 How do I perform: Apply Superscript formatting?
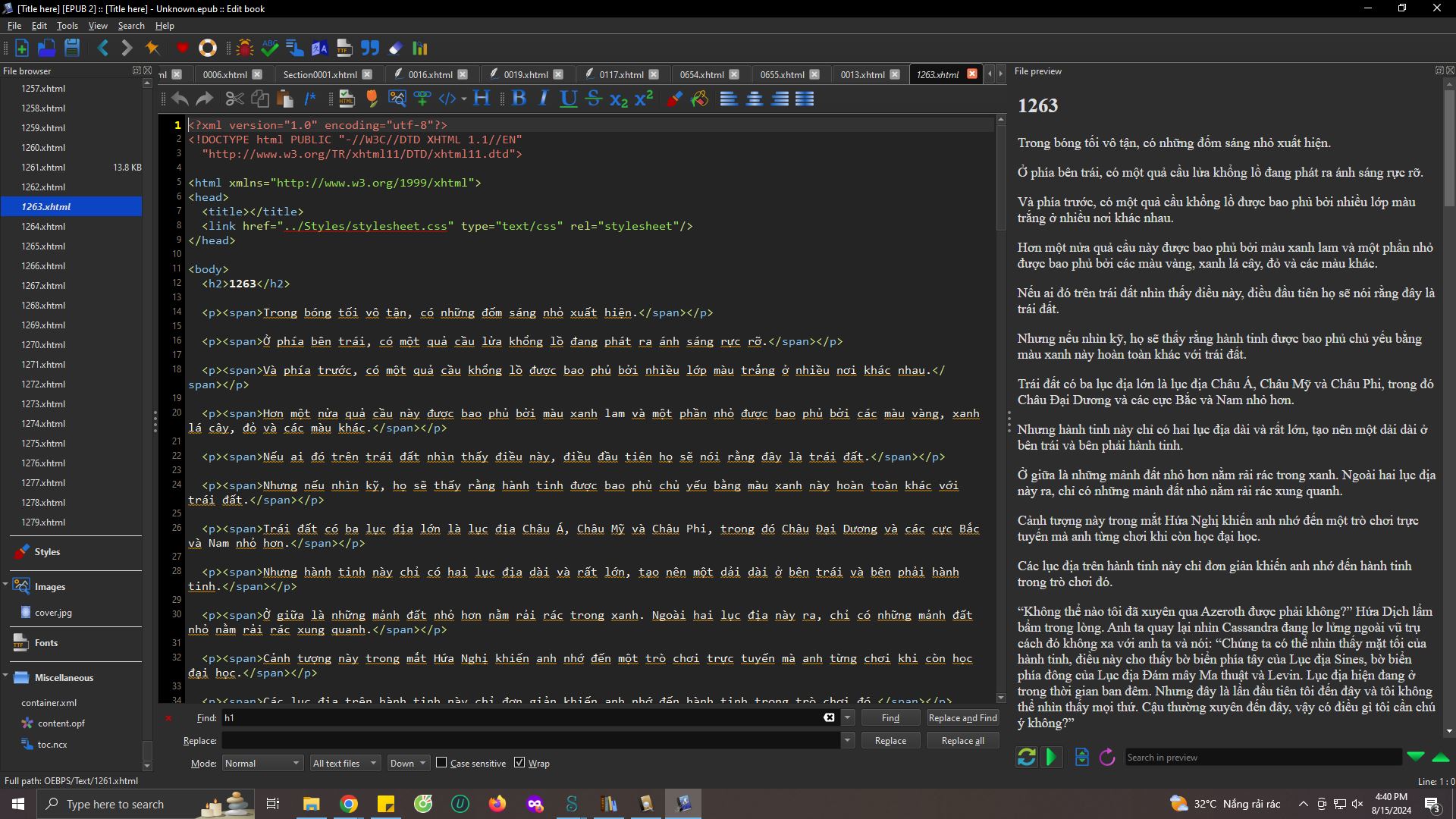(644, 99)
